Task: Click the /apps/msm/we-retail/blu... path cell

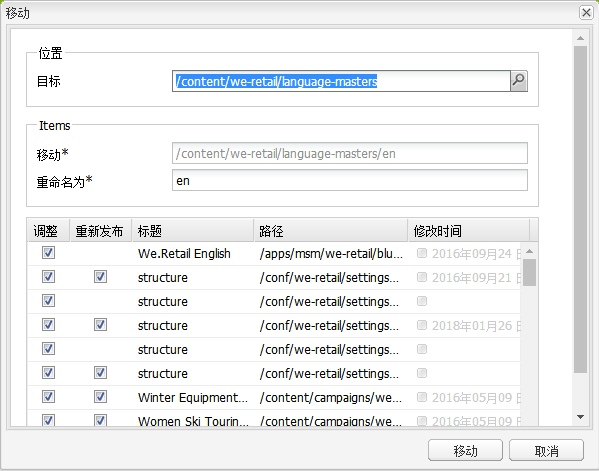Action: click(x=331, y=254)
